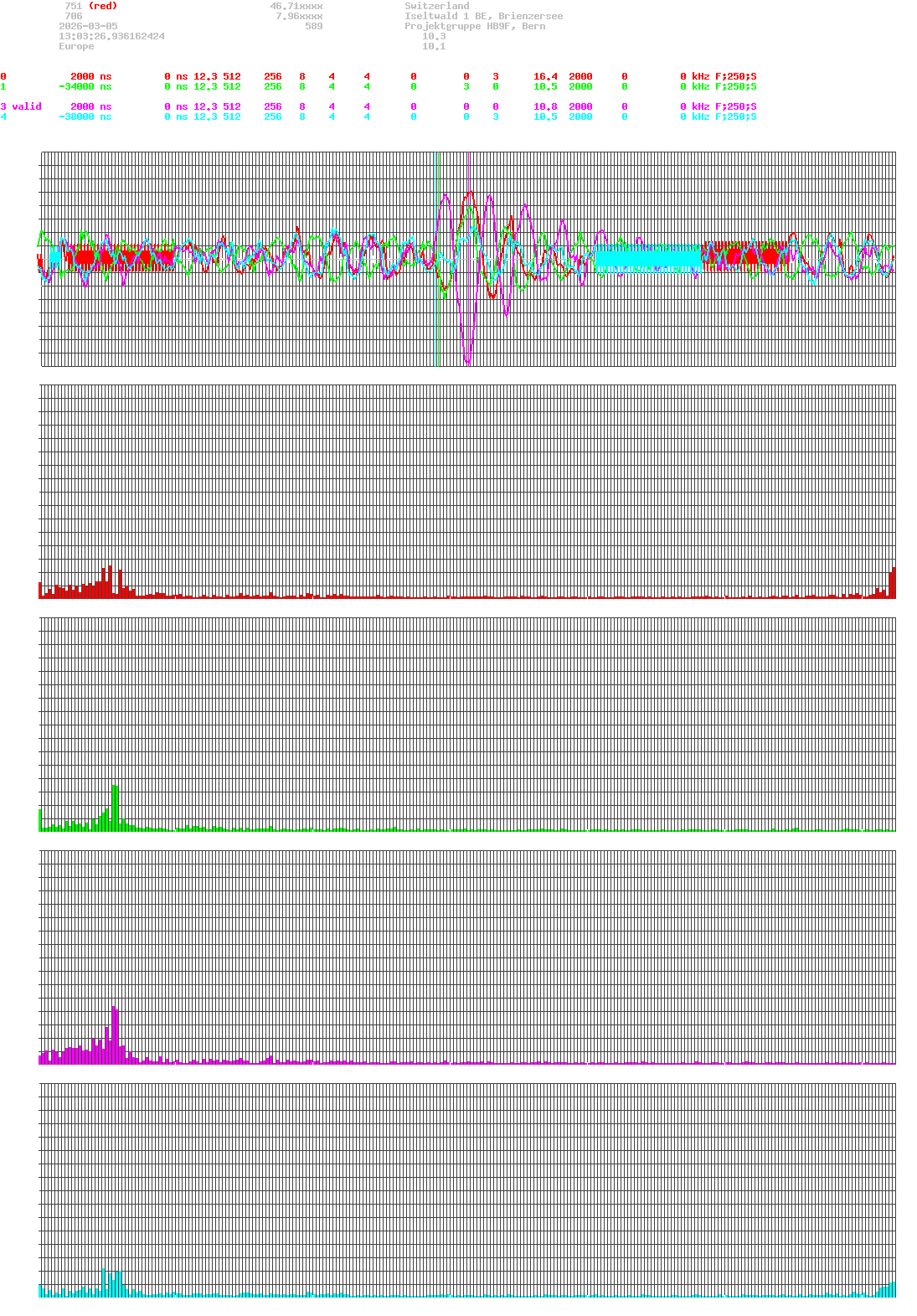The height and width of the screenshot is (1316, 917).
Task: Click channel 1 green '-34000 ns' value
Action: (x=85, y=86)
